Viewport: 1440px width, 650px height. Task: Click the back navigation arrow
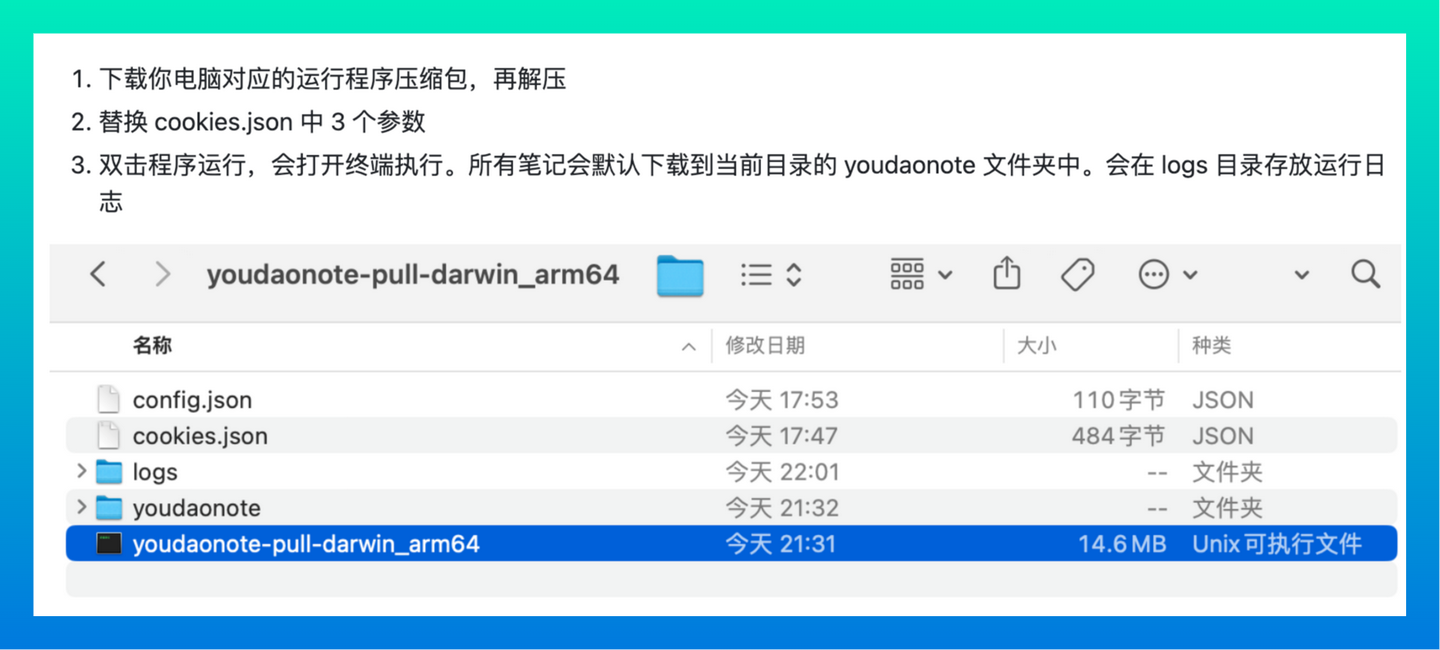pos(97,274)
